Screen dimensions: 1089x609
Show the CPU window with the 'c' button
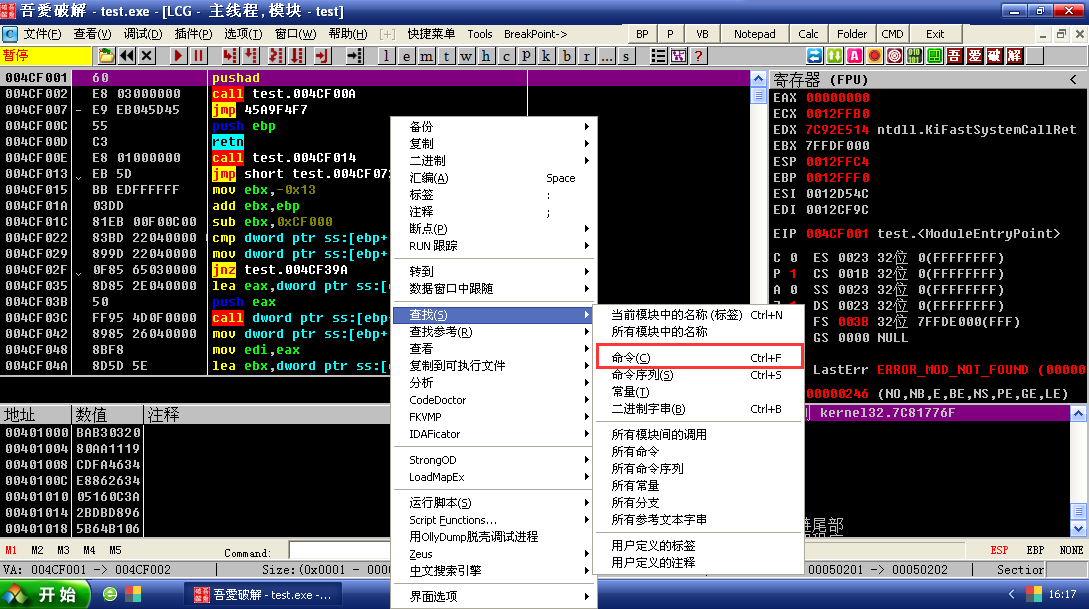click(506, 56)
